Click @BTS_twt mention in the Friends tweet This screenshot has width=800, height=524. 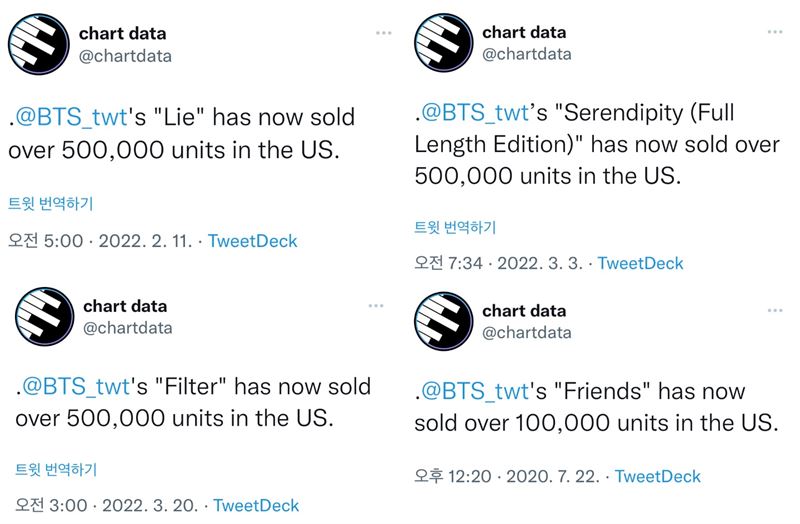click(474, 392)
